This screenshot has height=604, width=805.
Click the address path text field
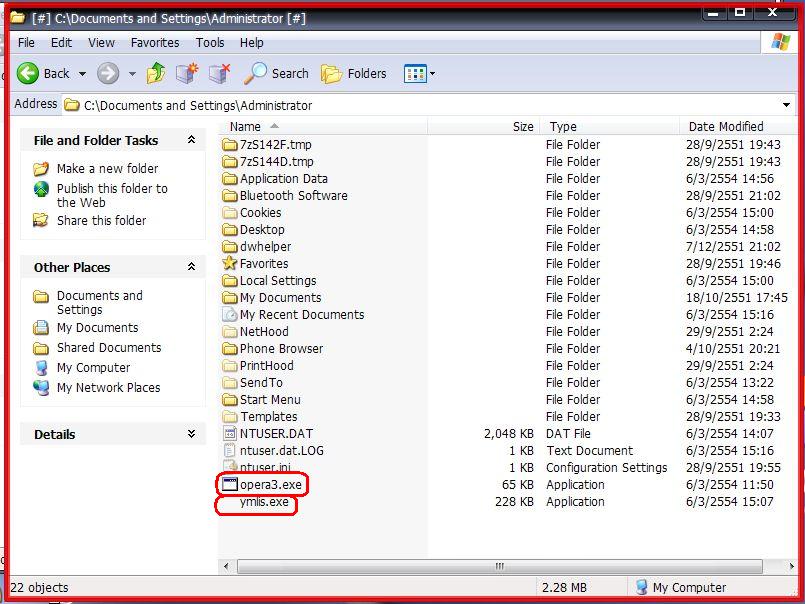pyautogui.click(x=421, y=105)
